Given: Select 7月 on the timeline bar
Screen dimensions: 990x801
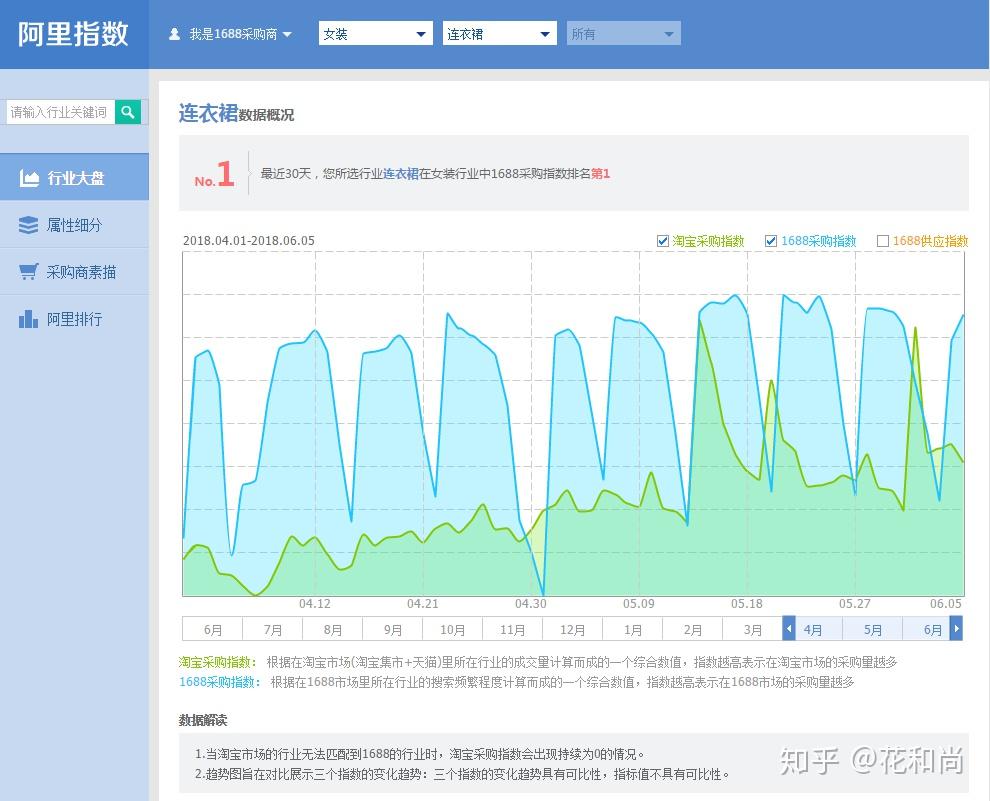Looking at the screenshot, I should (x=273, y=630).
